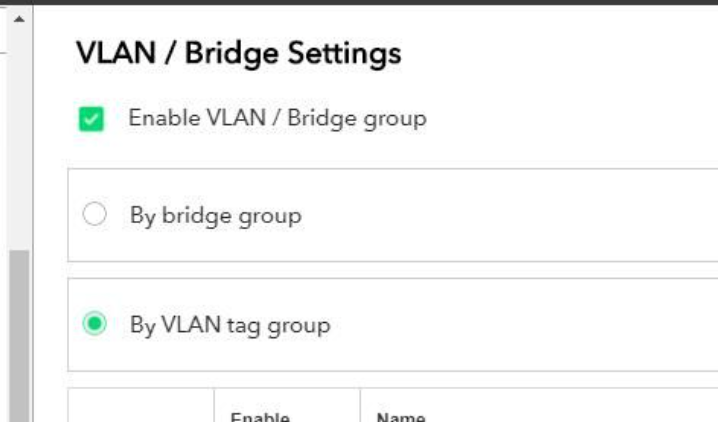Image resolution: width=718 pixels, height=422 pixels.
Task: Click the green checkmark icon
Action: click(x=91, y=120)
